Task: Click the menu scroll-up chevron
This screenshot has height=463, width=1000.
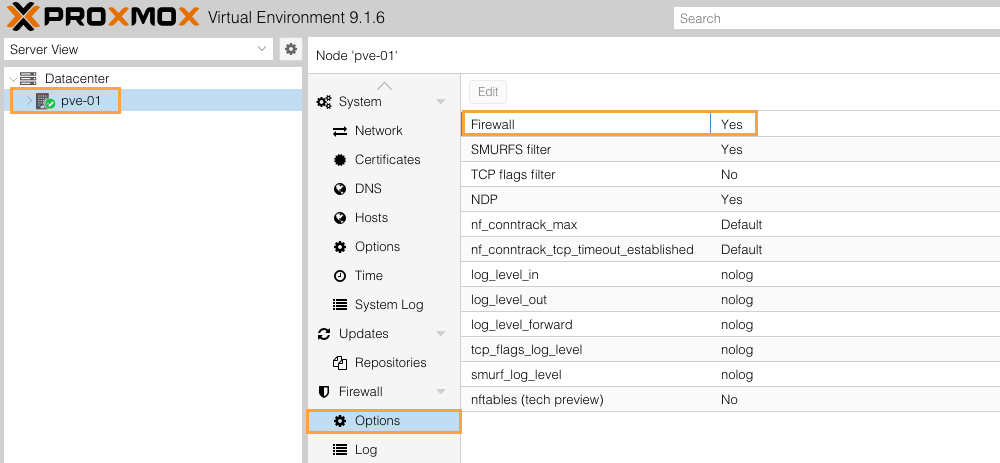Action: [384, 85]
